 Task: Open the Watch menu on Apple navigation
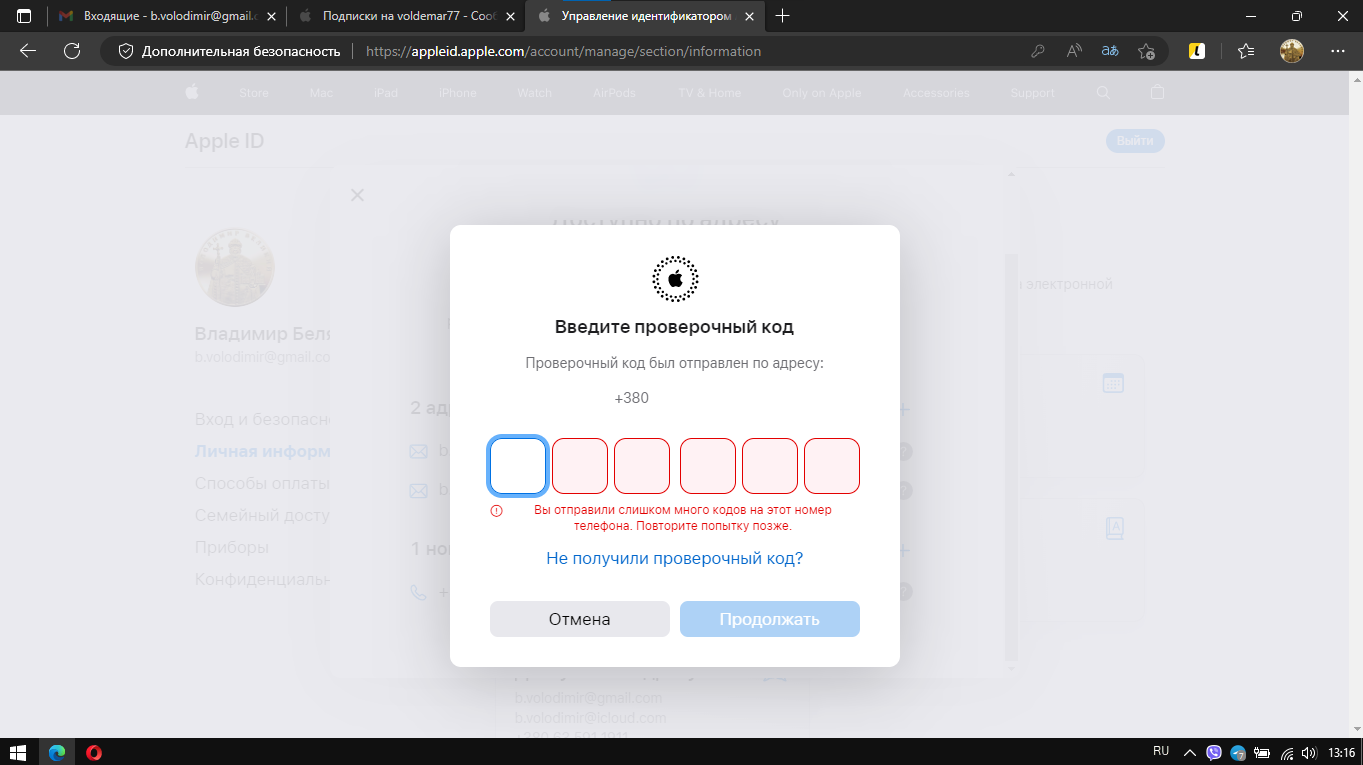click(x=535, y=93)
